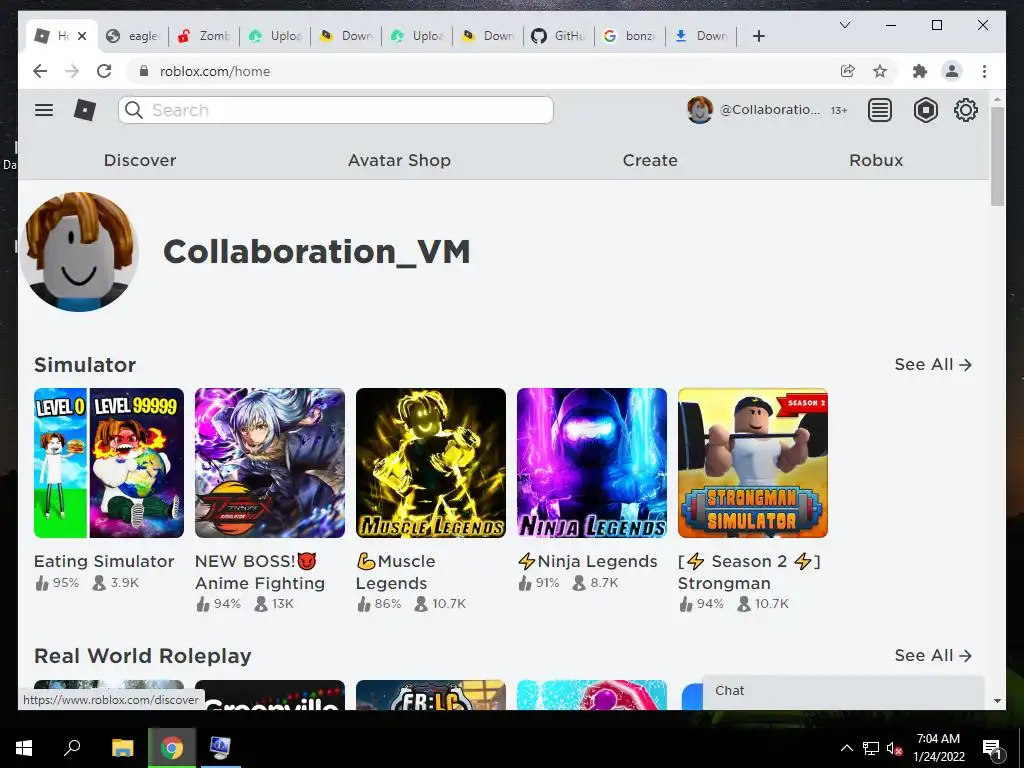This screenshot has width=1024, height=768.
Task: Click the Muscle Legends title text
Action: coord(396,572)
